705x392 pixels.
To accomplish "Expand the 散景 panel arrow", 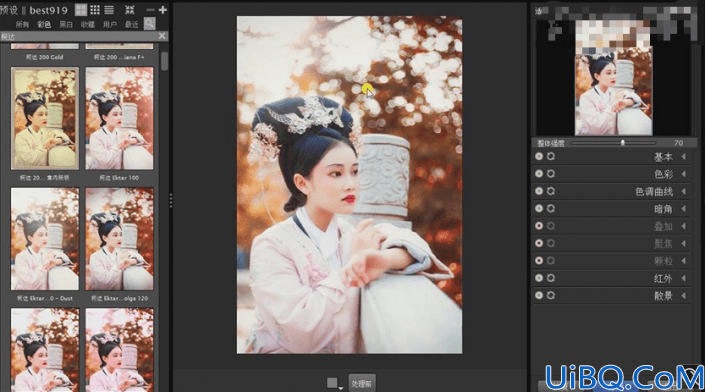I will click(684, 295).
